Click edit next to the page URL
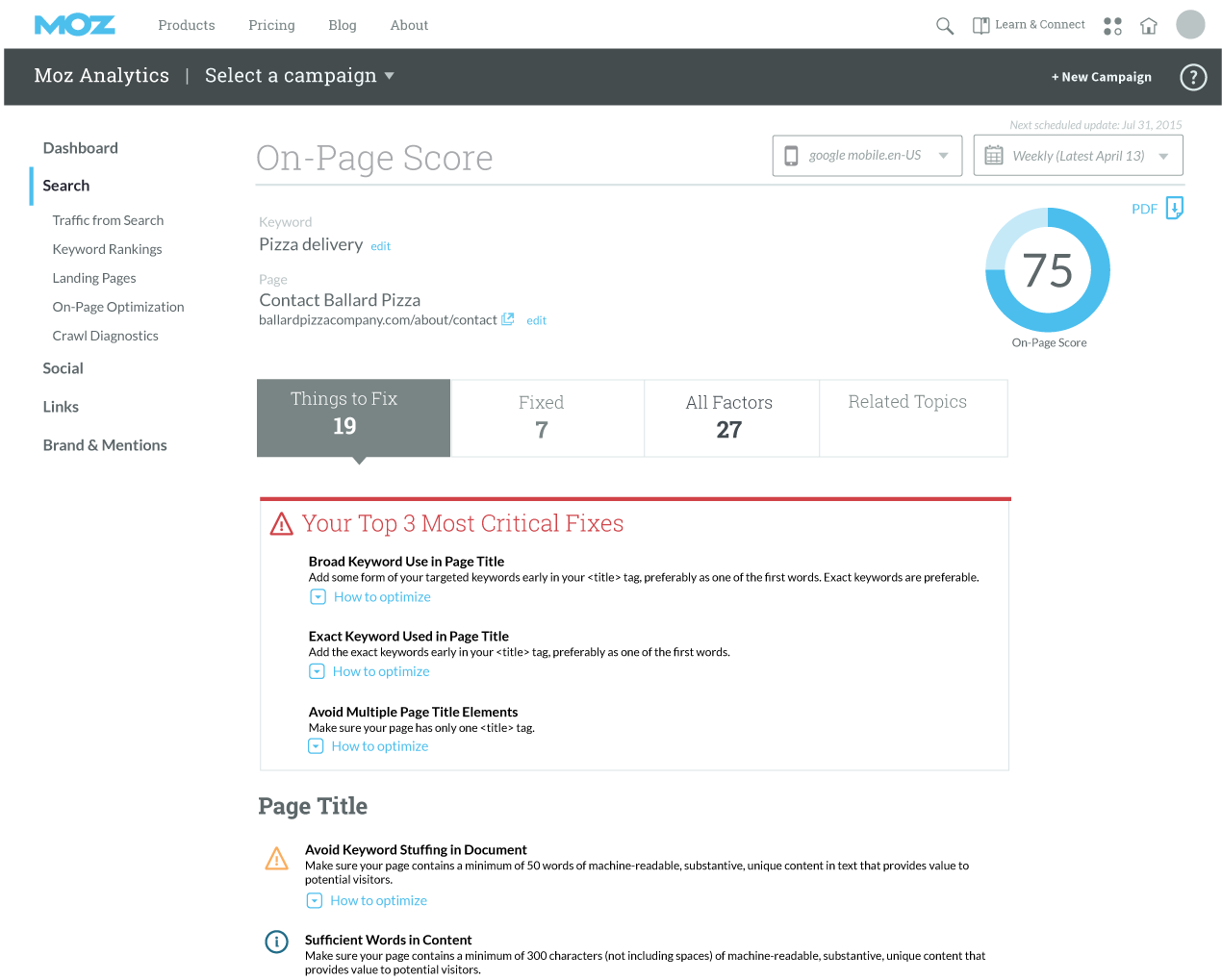1222x980 pixels. click(x=536, y=321)
